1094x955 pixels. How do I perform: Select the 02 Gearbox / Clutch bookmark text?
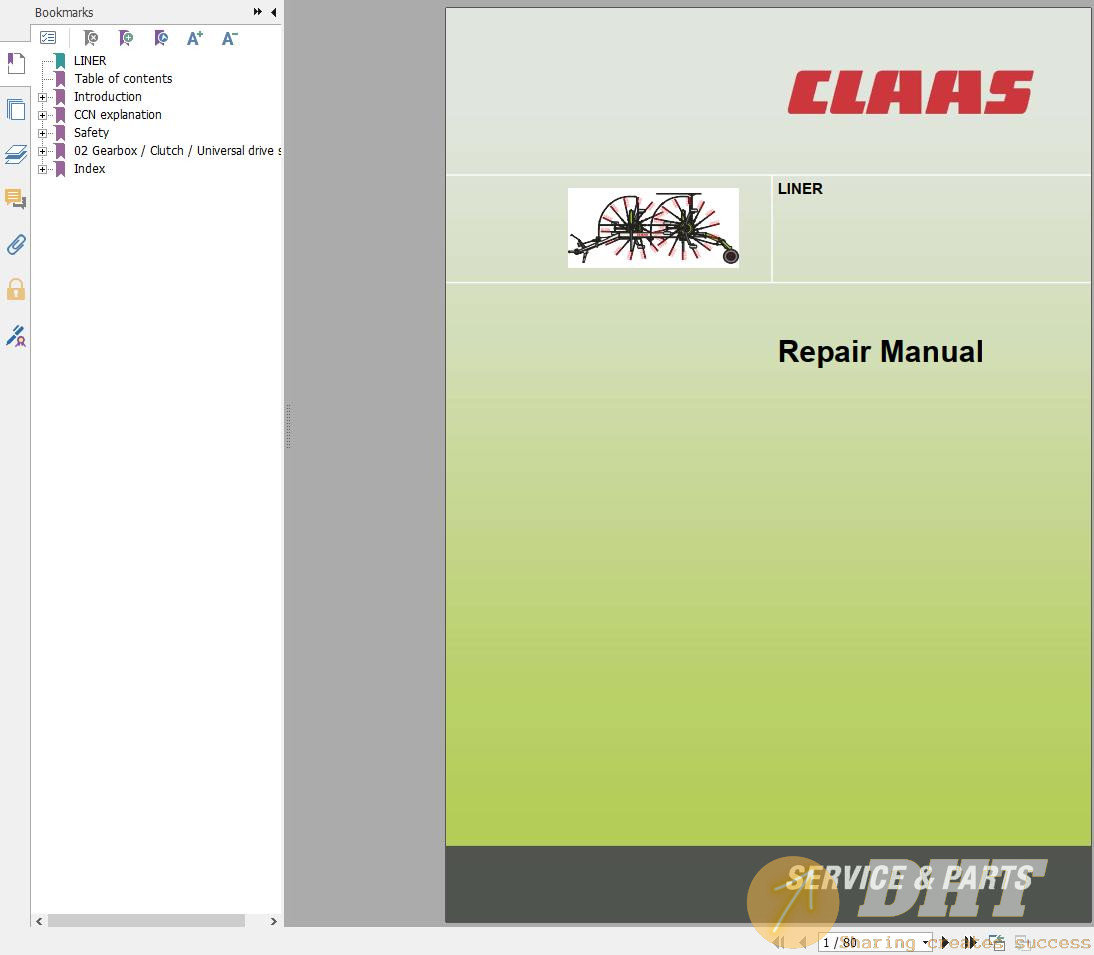(x=177, y=151)
